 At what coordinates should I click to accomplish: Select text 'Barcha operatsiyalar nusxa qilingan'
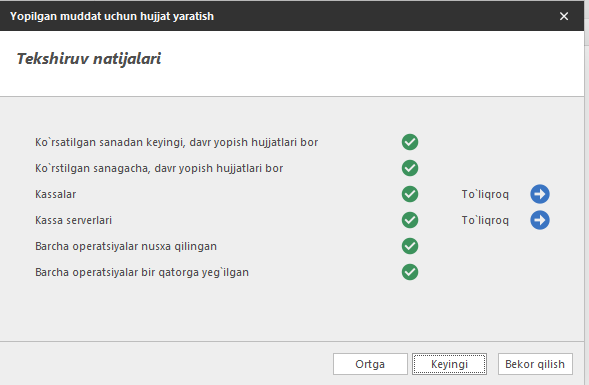[126, 246]
